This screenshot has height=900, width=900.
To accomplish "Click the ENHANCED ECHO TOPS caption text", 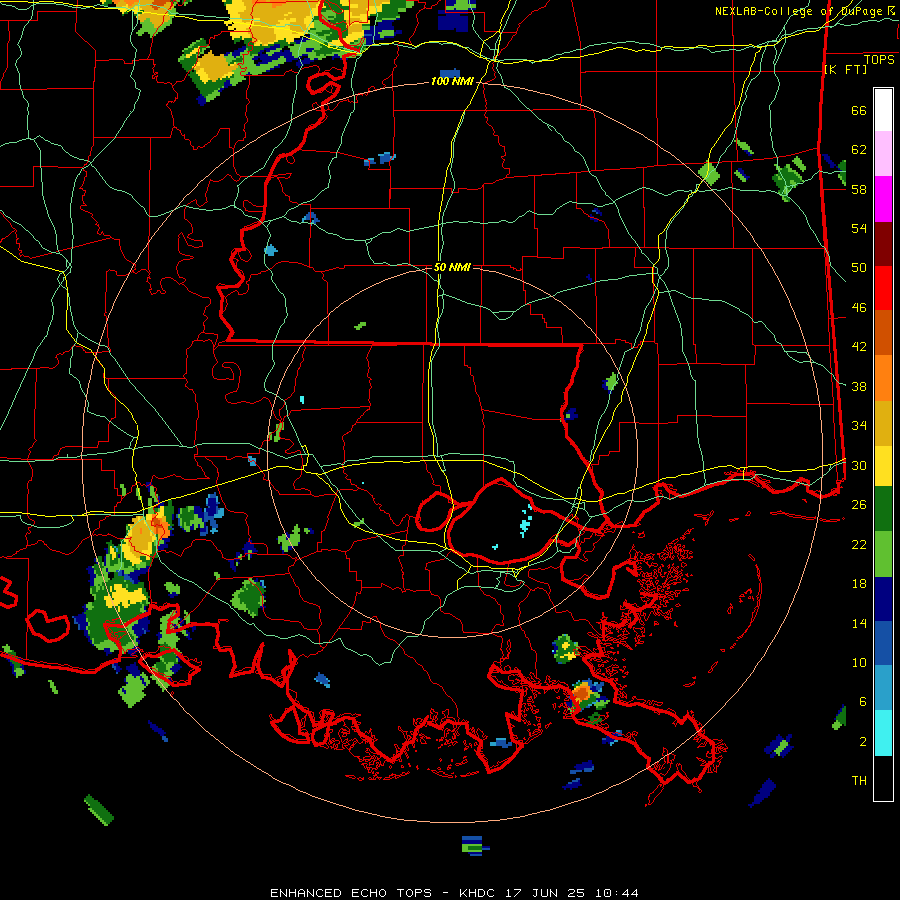I will click(x=350, y=893).
